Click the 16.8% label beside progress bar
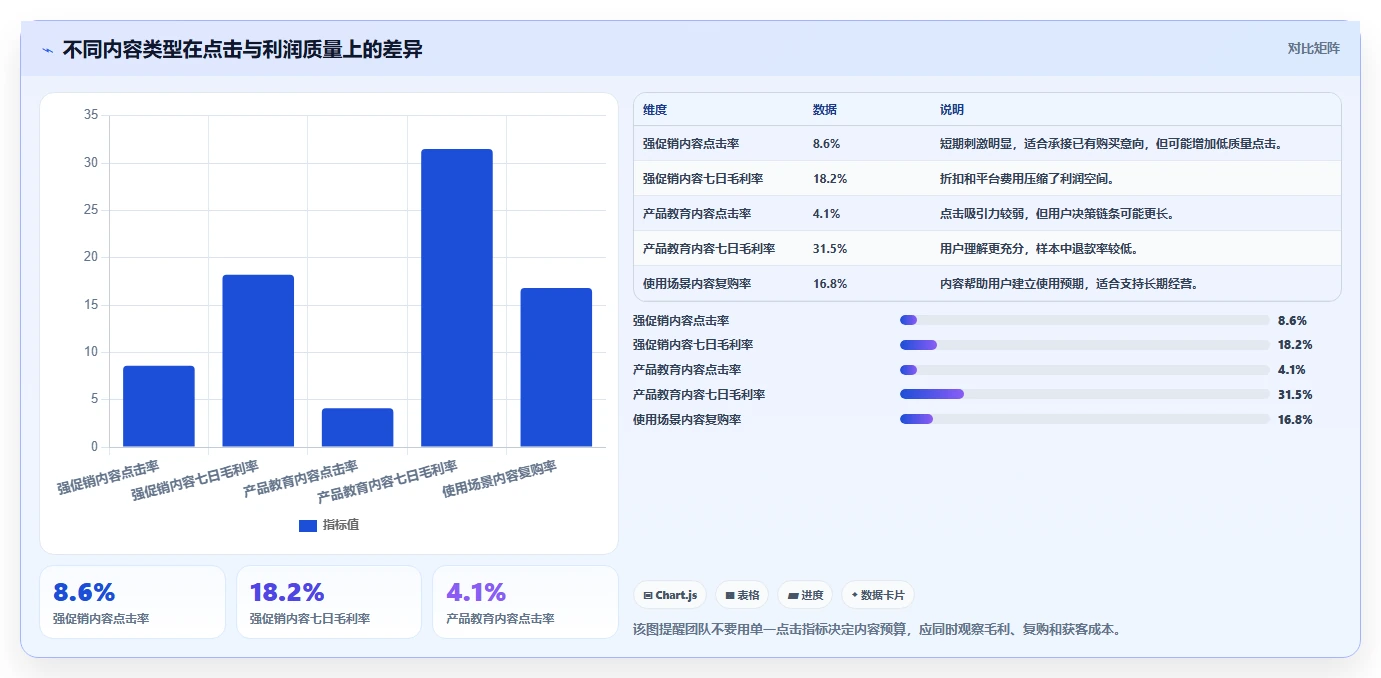 pos(1295,419)
